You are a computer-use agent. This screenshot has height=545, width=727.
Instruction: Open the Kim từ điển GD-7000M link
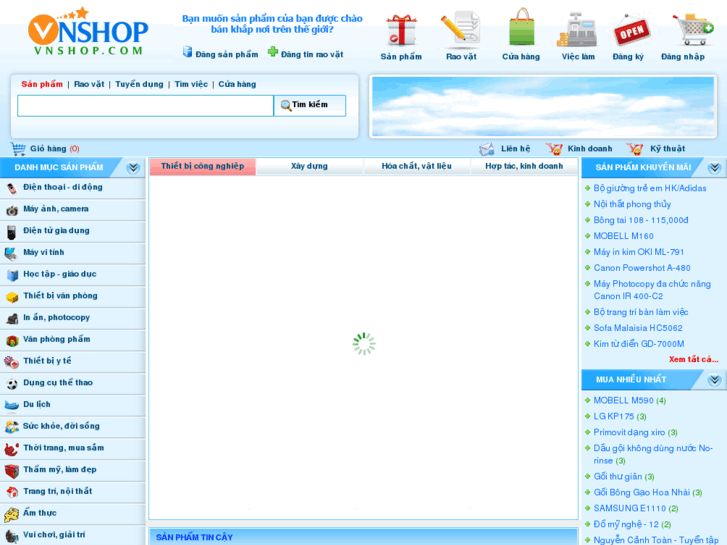point(639,344)
